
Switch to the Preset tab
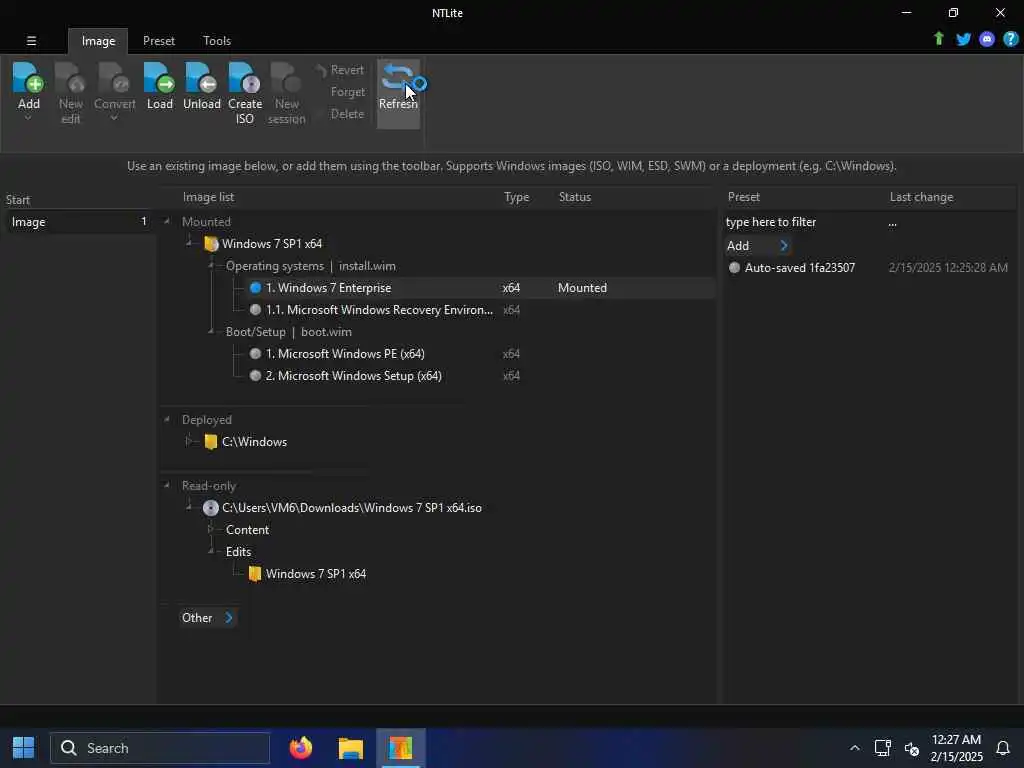tap(159, 40)
